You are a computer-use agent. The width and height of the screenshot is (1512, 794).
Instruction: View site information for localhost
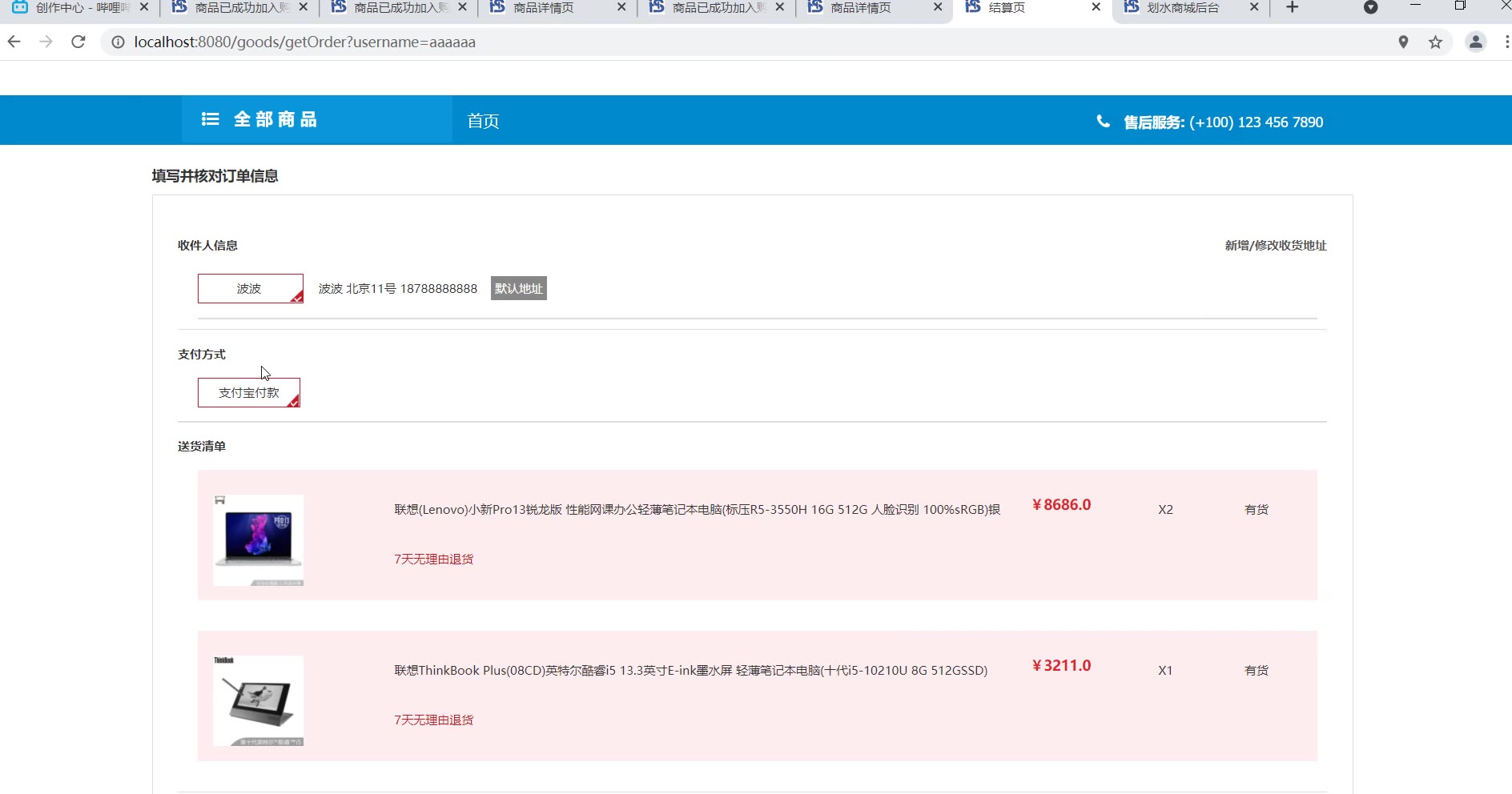(x=118, y=42)
